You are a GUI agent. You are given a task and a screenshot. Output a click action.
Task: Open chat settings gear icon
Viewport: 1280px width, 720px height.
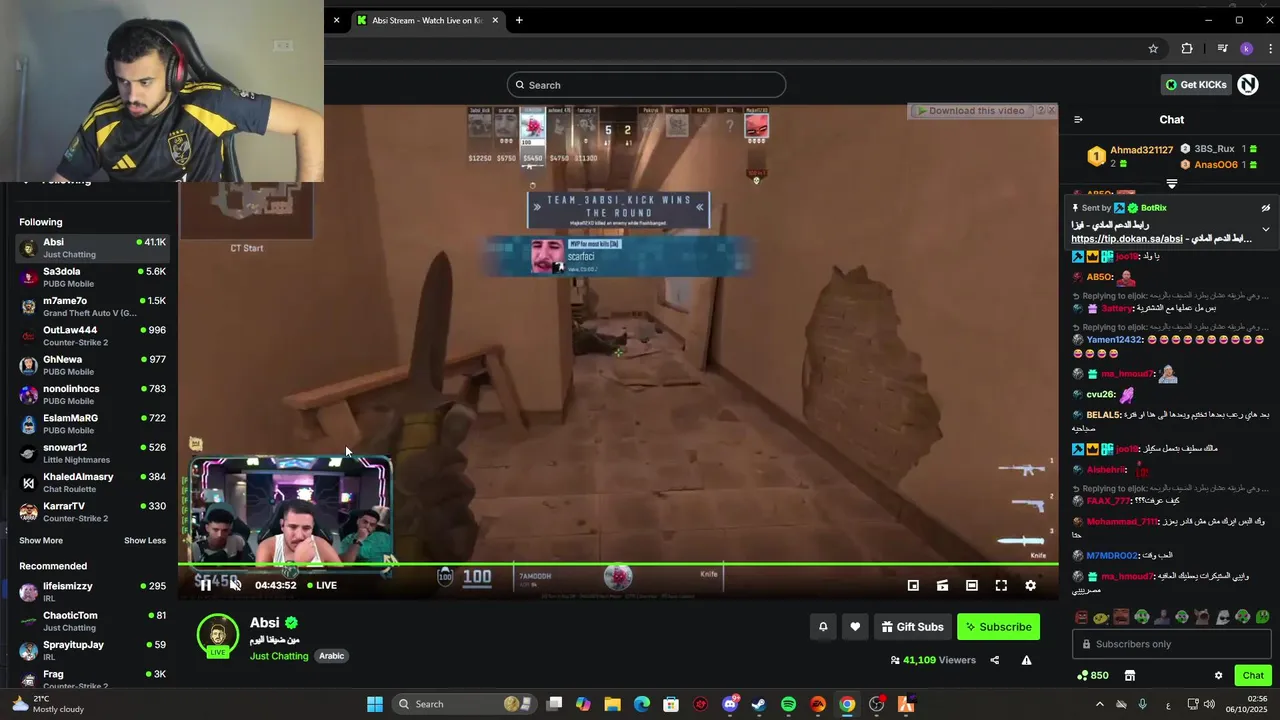(1218, 675)
